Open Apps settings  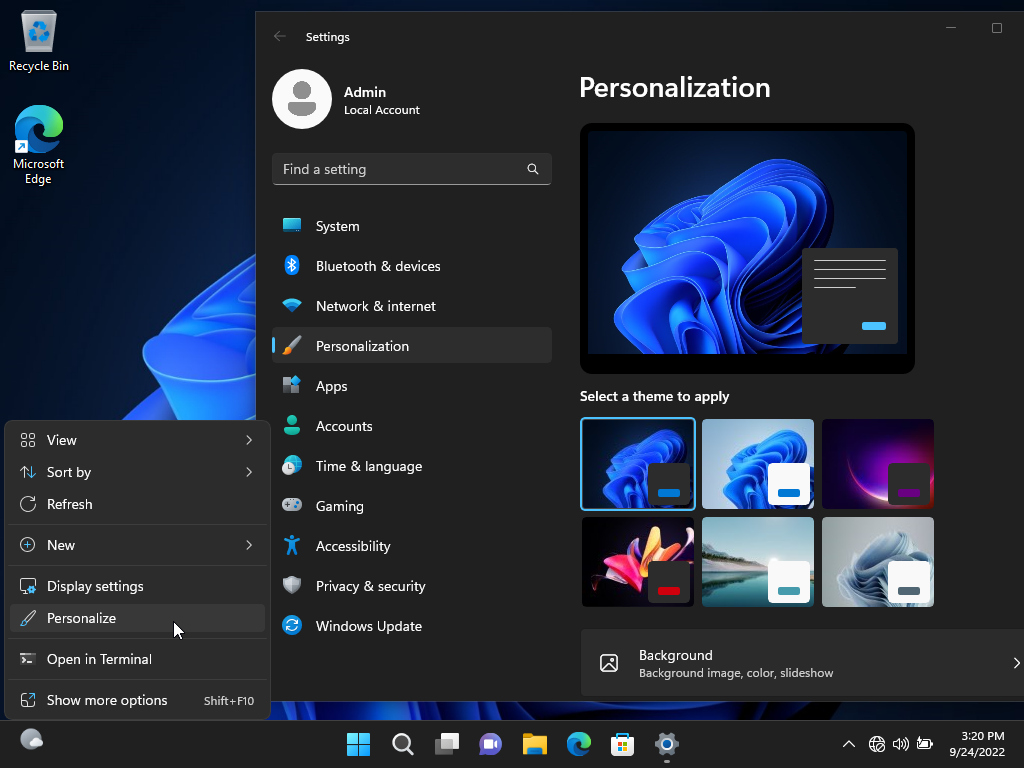coord(412,386)
